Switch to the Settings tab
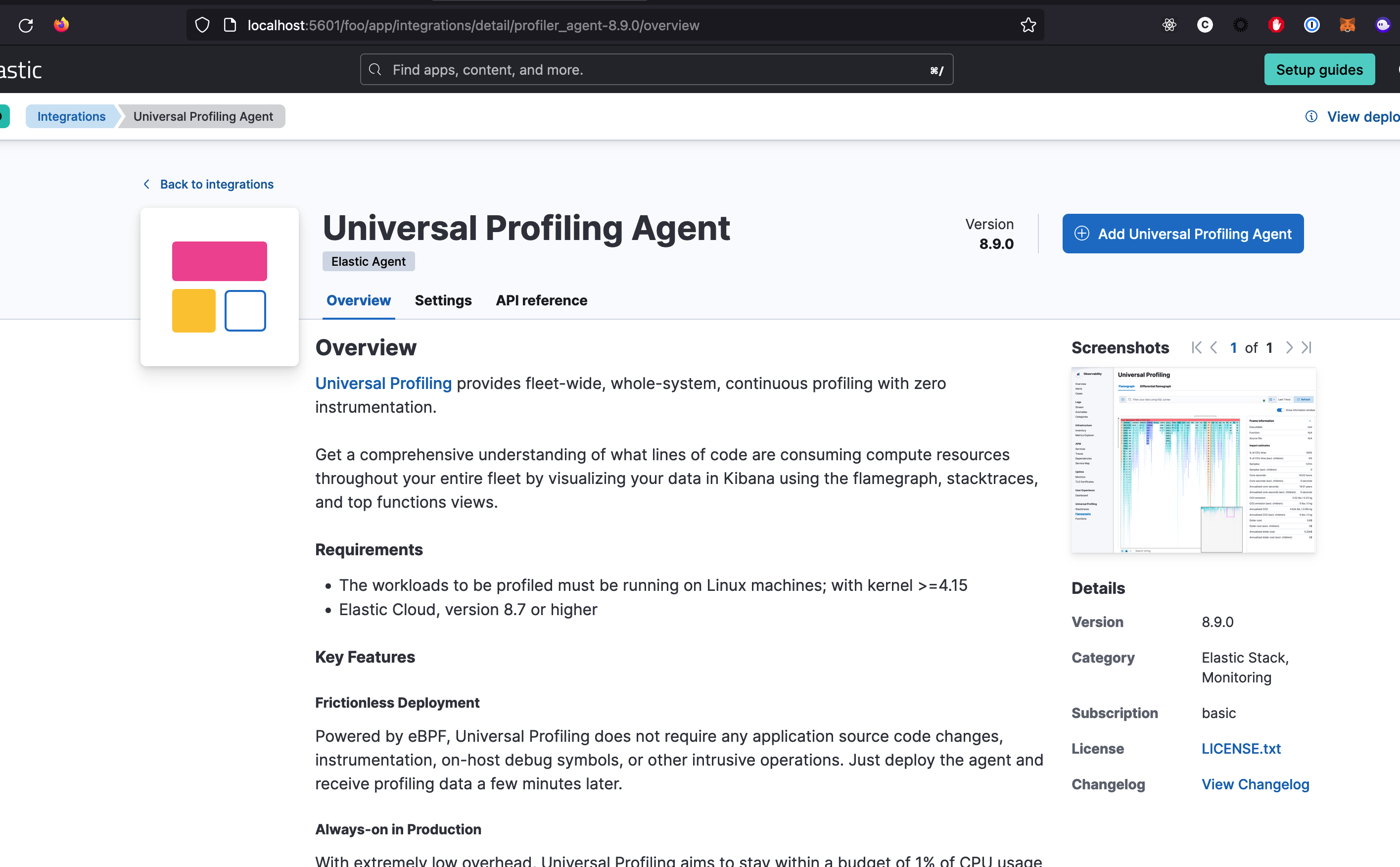Image resolution: width=1400 pixels, height=867 pixels. click(443, 300)
